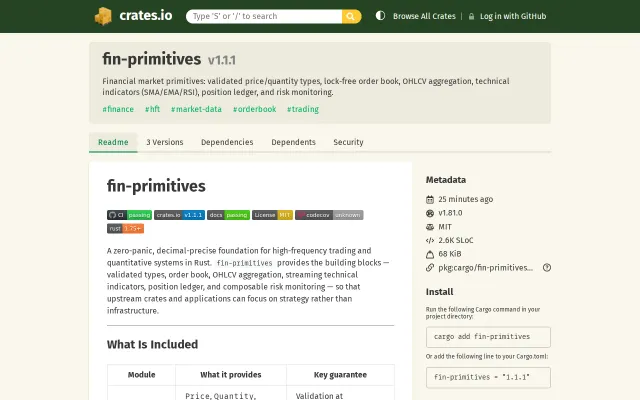Image resolution: width=640 pixels, height=400 pixels.
Task: Open Browse All Crates link
Action: 424,16
